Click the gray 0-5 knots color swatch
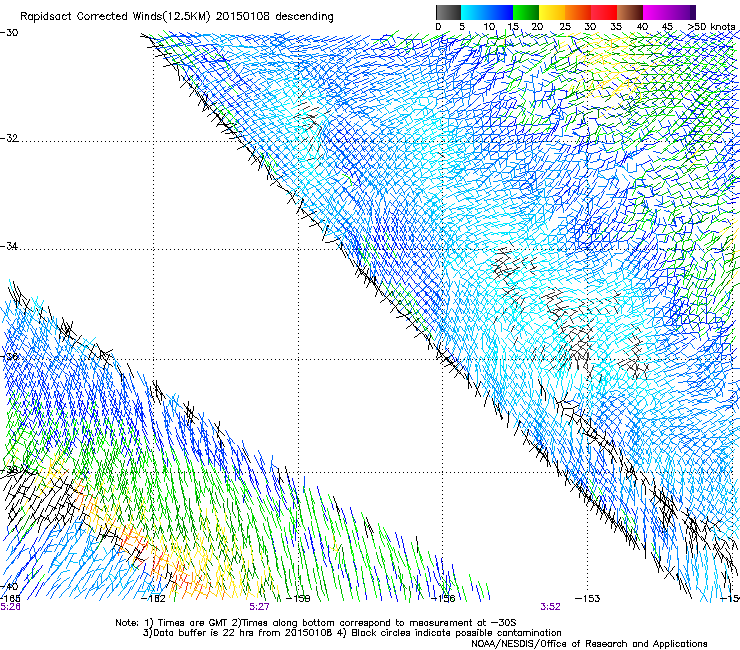Image resolution: width=740 pixels, height=650 pixels. [x=448, y=12]
